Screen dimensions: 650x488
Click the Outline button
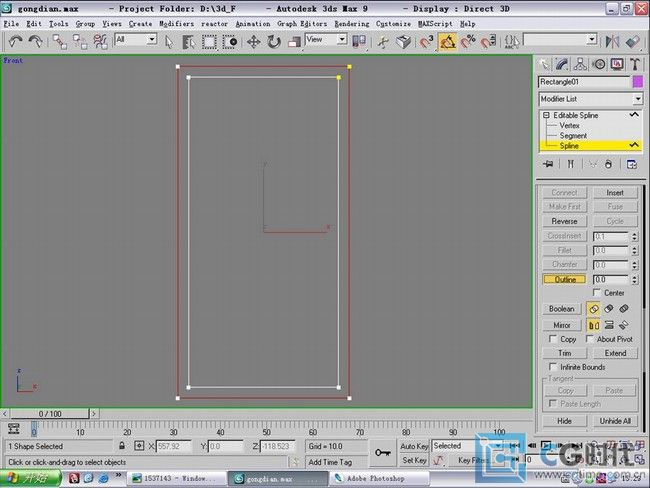(565, 279)
